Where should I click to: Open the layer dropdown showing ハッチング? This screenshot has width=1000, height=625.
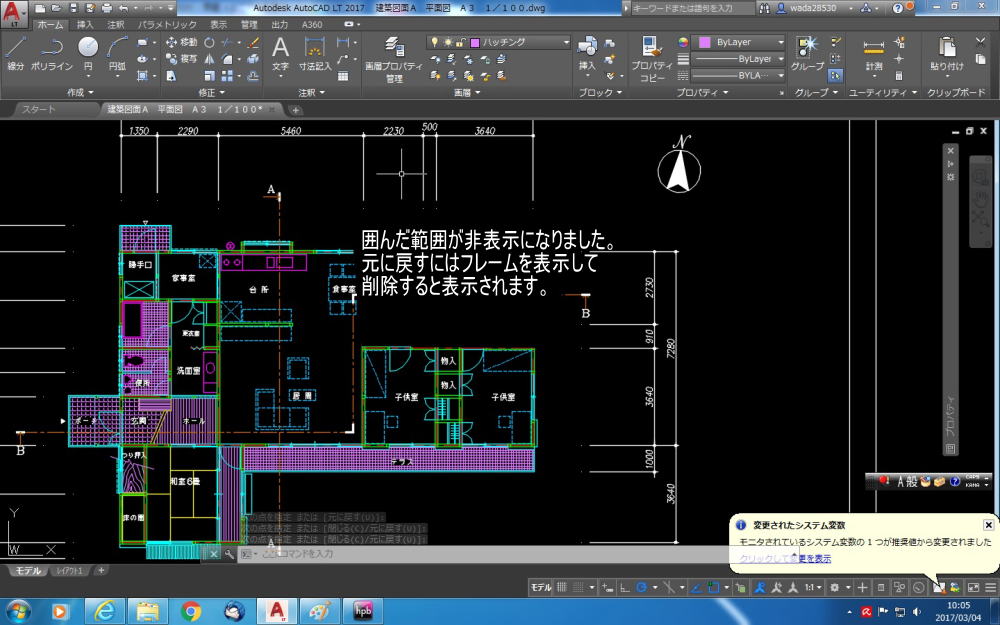tap(499, 42)
